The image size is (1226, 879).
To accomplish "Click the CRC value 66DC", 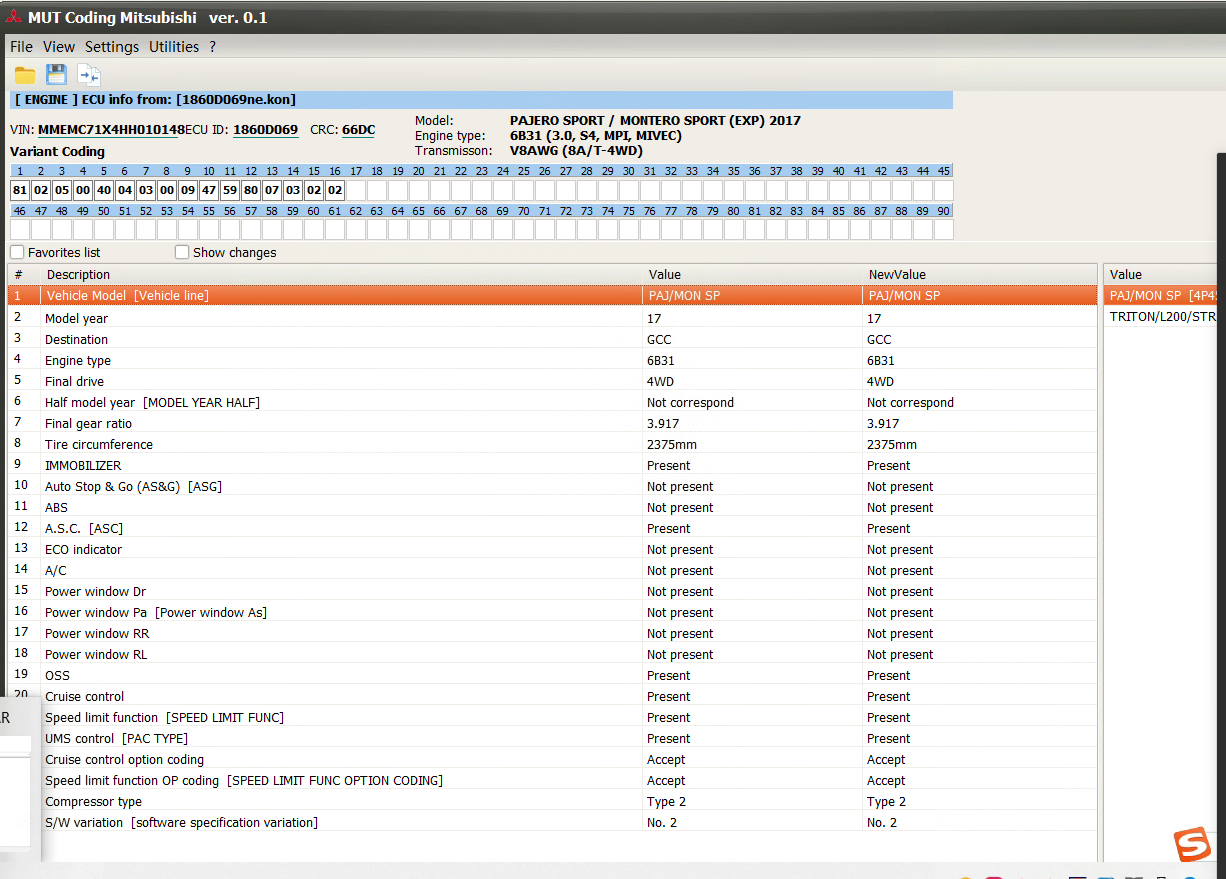I will pos(358,130).
